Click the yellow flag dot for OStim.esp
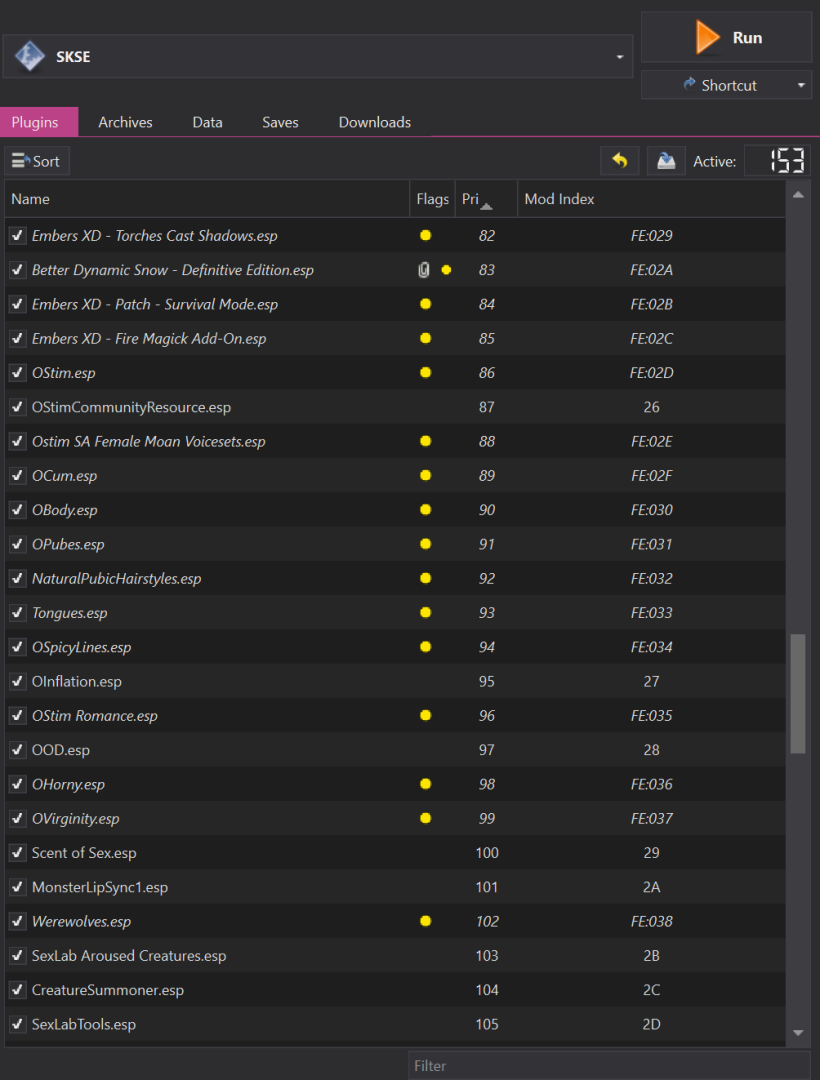This screenshot has height=1080, width=820. 425,373
